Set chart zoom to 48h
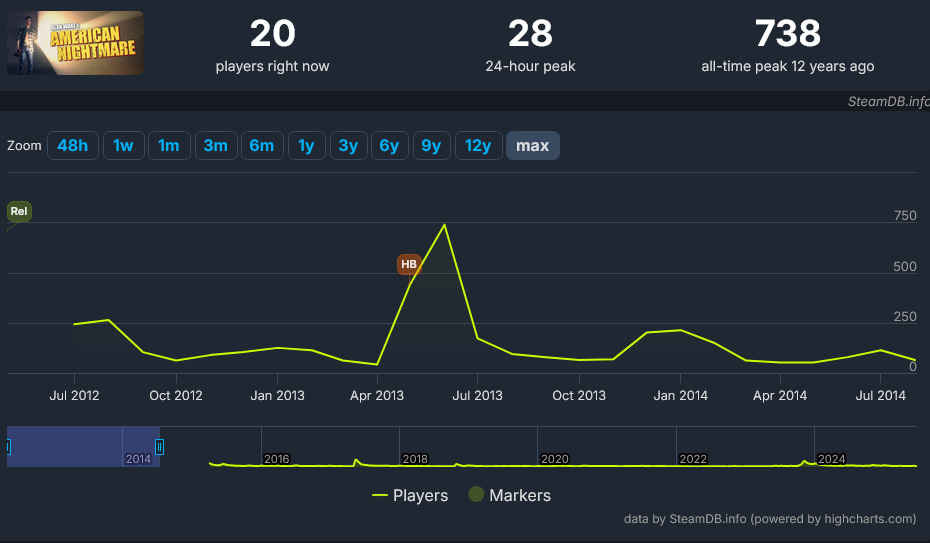This screenshot has width=930, height=543. (72, 145)
